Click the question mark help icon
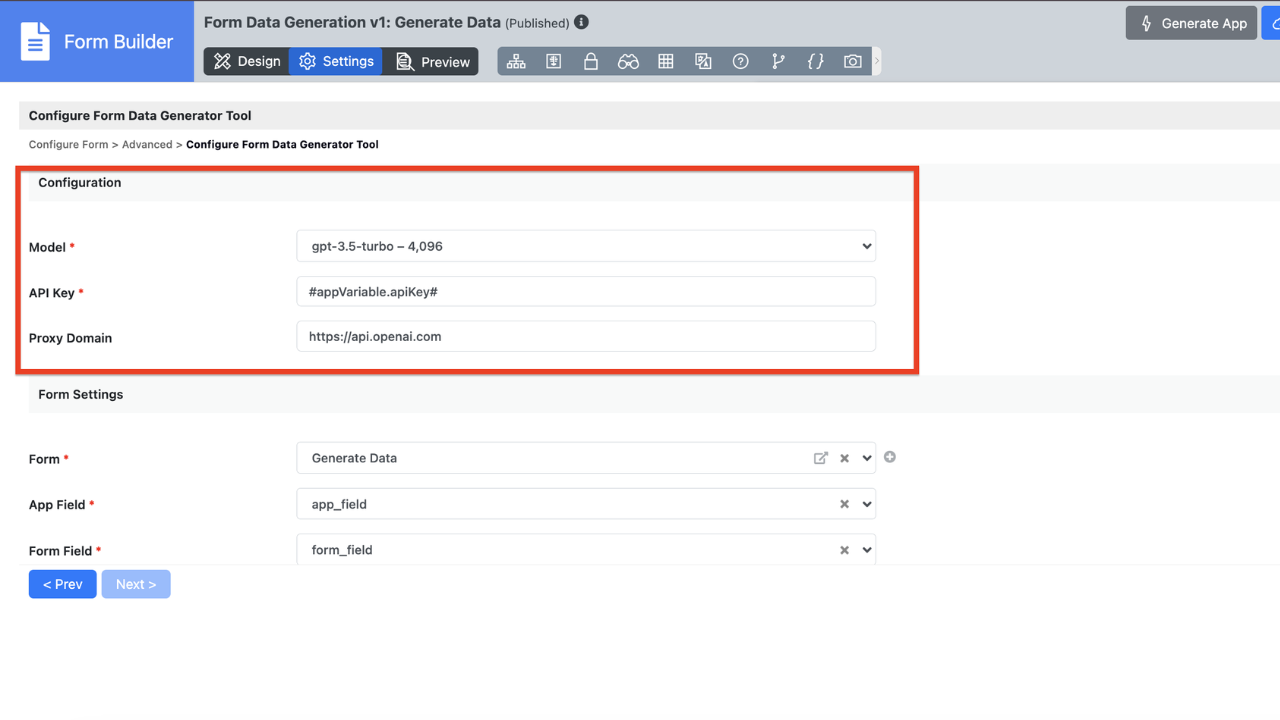This screenshot has width=1280, height=720. [740, 62]
